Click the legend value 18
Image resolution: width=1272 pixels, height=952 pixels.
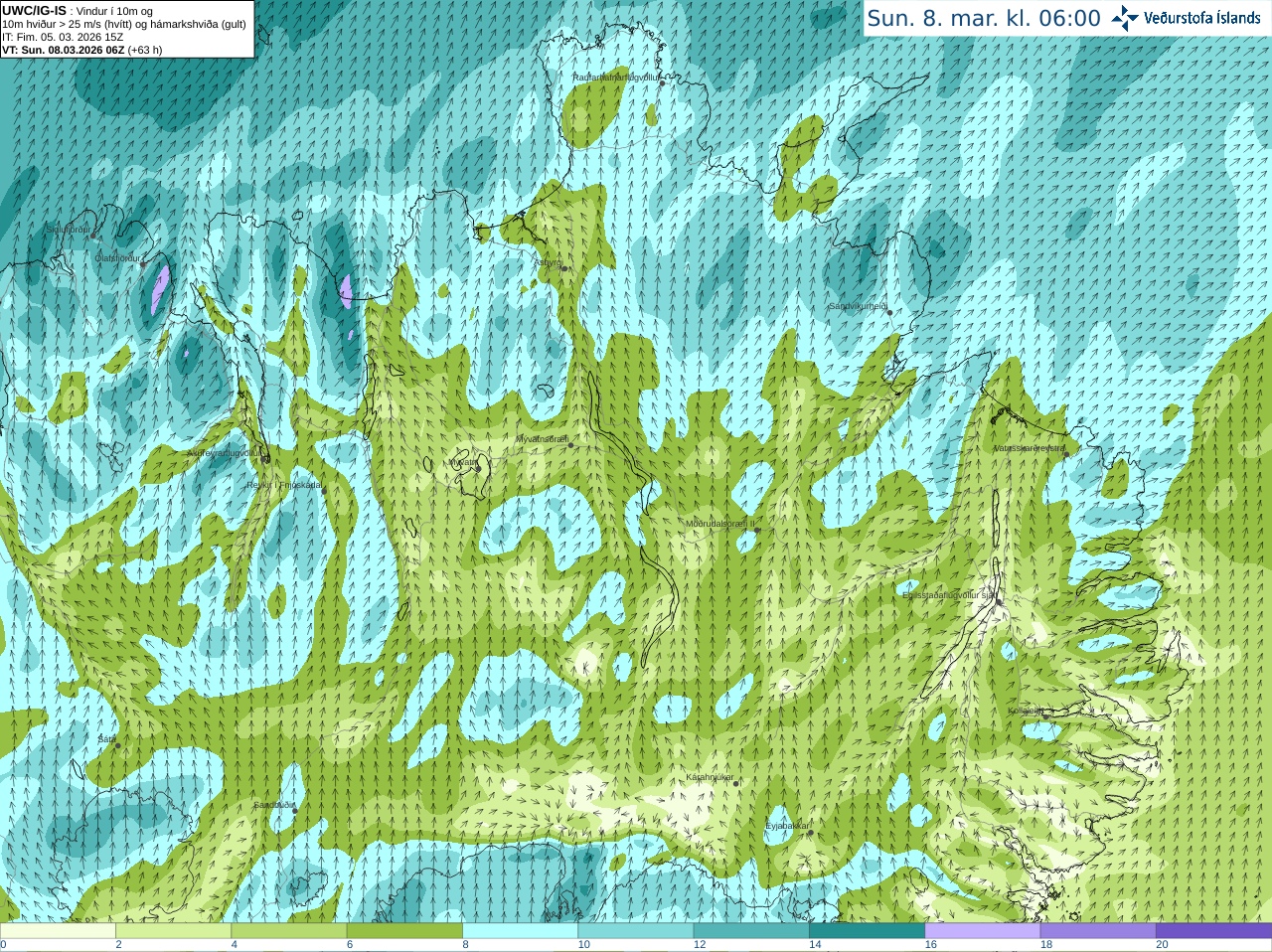1046,945
